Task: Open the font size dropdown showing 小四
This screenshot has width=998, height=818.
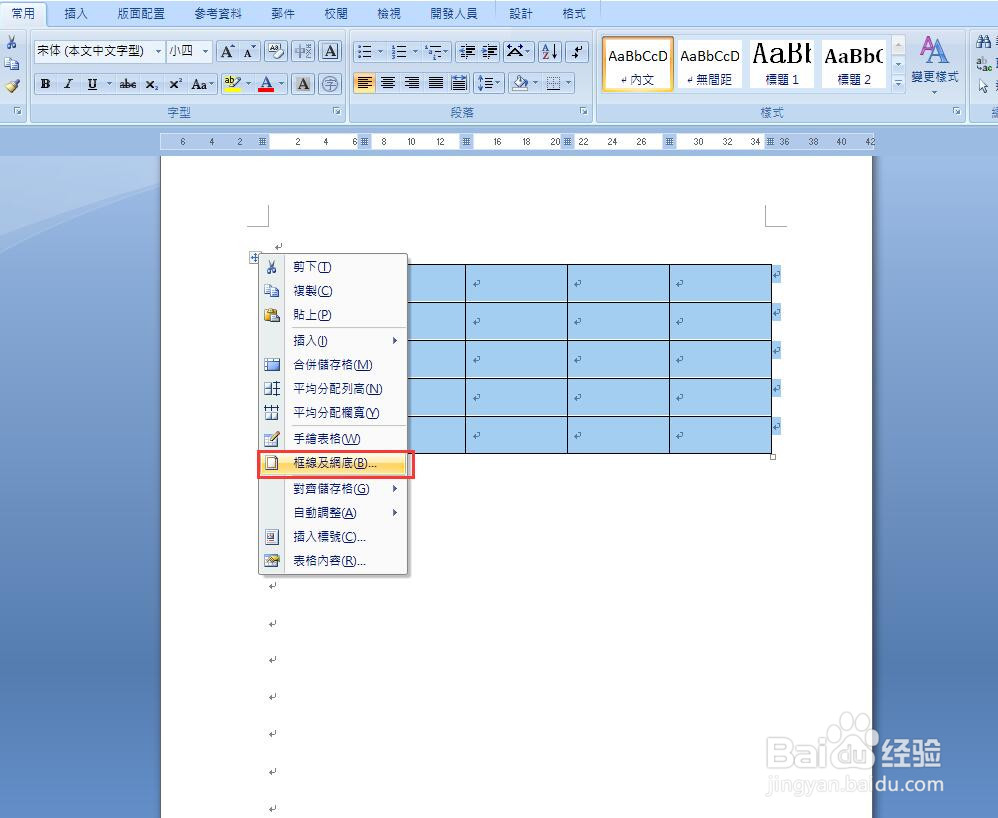Action: tap(205, 52)
